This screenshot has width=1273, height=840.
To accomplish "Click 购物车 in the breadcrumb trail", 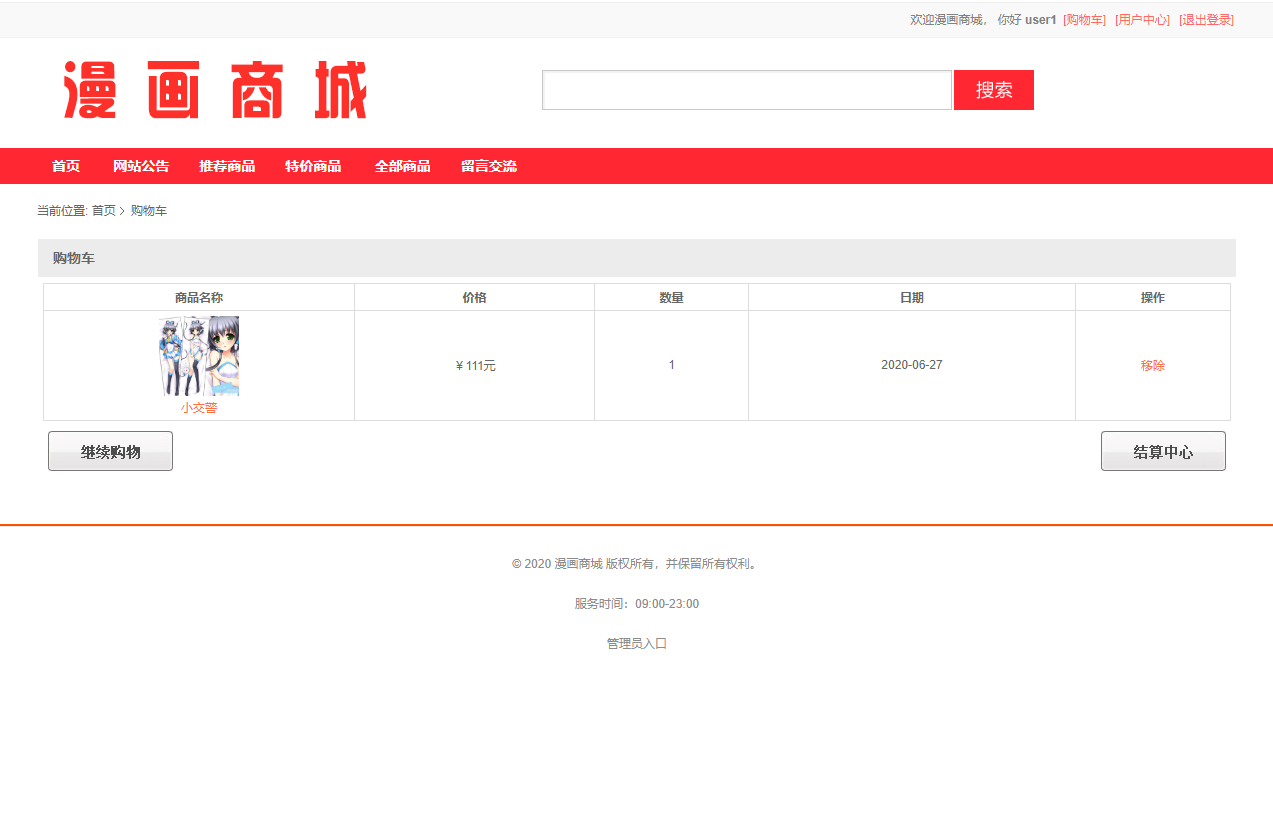I will point(149,211).
